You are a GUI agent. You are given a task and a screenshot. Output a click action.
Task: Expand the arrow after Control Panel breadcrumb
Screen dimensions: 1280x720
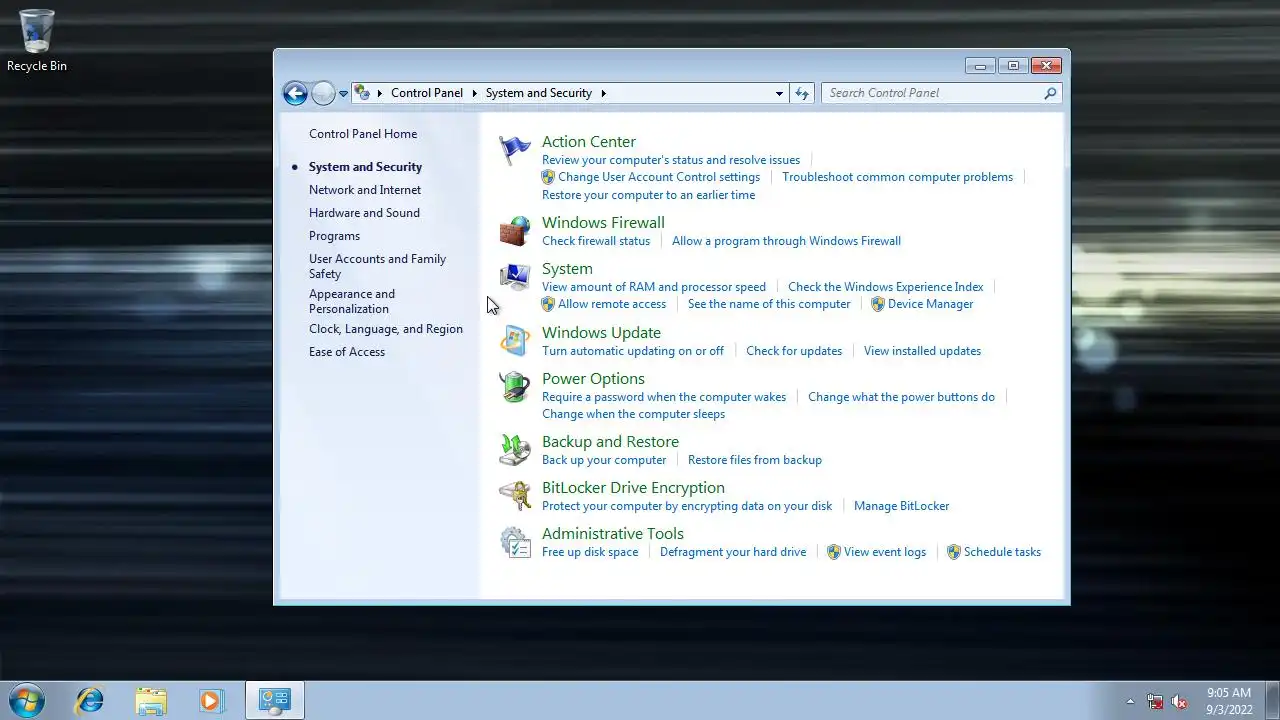[474, 93]
